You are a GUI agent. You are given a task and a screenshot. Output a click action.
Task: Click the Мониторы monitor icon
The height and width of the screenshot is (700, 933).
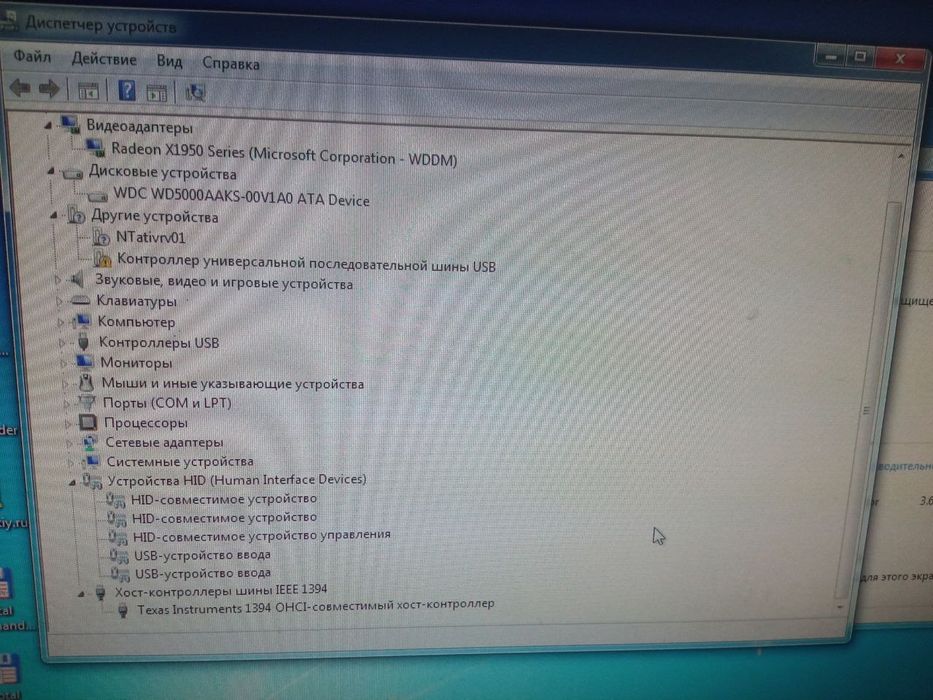84,362
